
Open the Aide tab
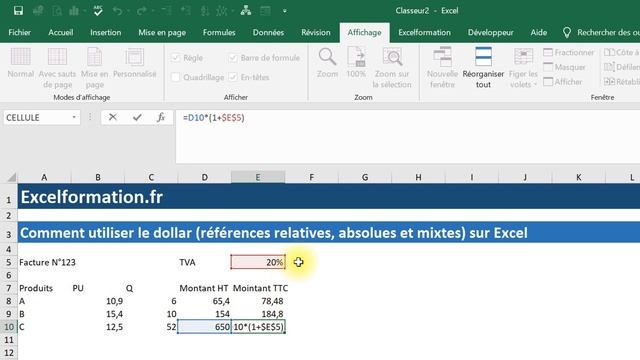(539, 32)
